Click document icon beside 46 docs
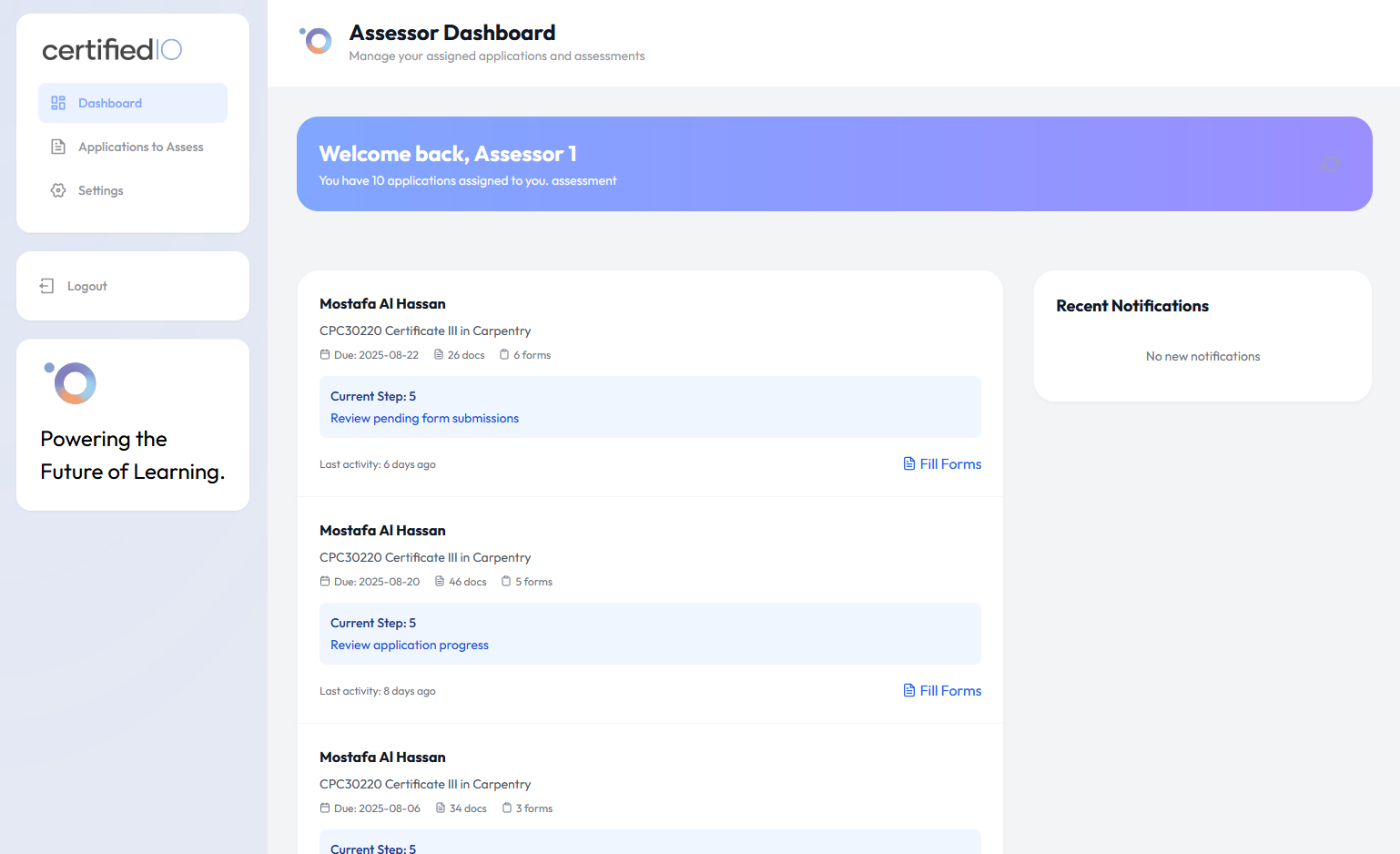The height and width of the screenshot is (854, 1400). (x=440, y=582)
